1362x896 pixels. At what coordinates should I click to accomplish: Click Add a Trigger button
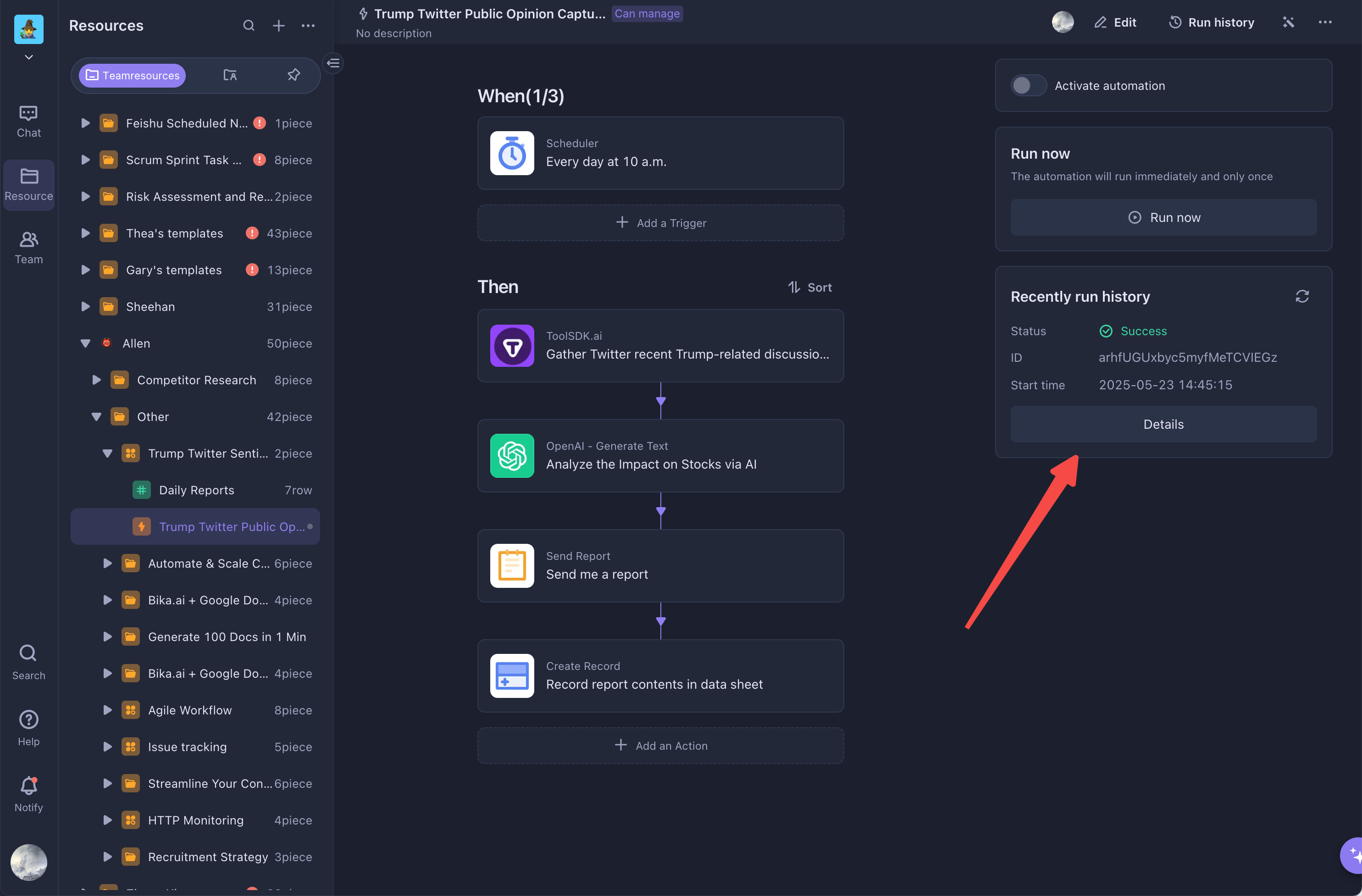(x=660, y=222)
